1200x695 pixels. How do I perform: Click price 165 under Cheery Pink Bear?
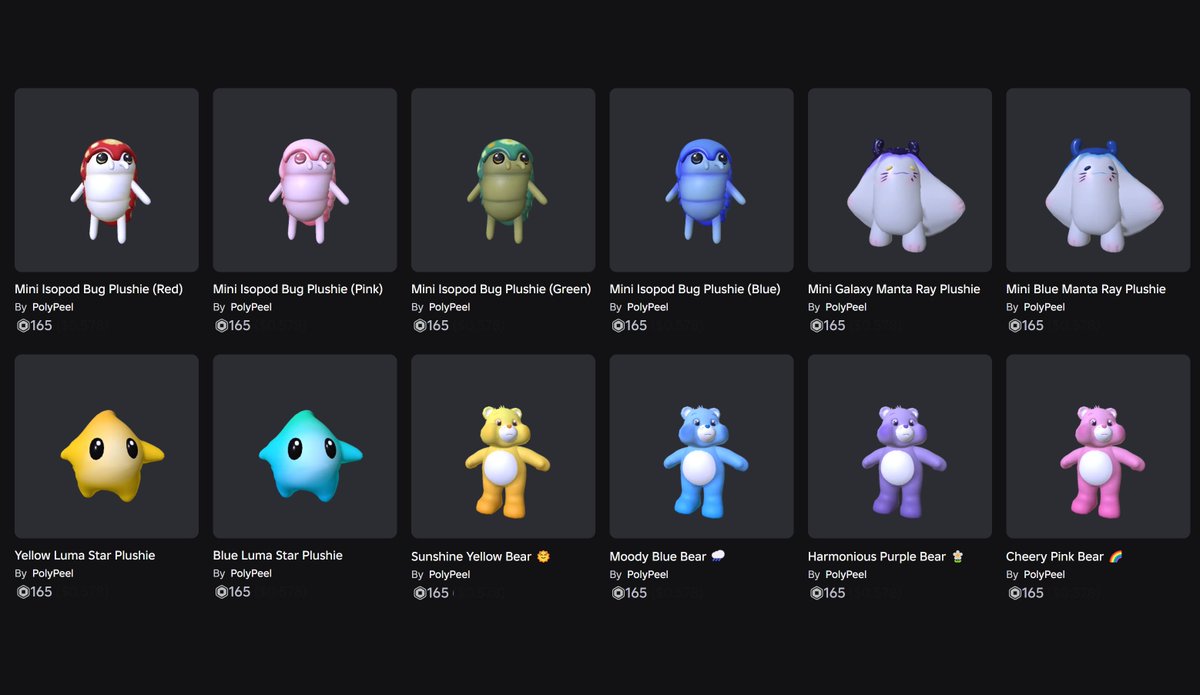(1033, 593)
